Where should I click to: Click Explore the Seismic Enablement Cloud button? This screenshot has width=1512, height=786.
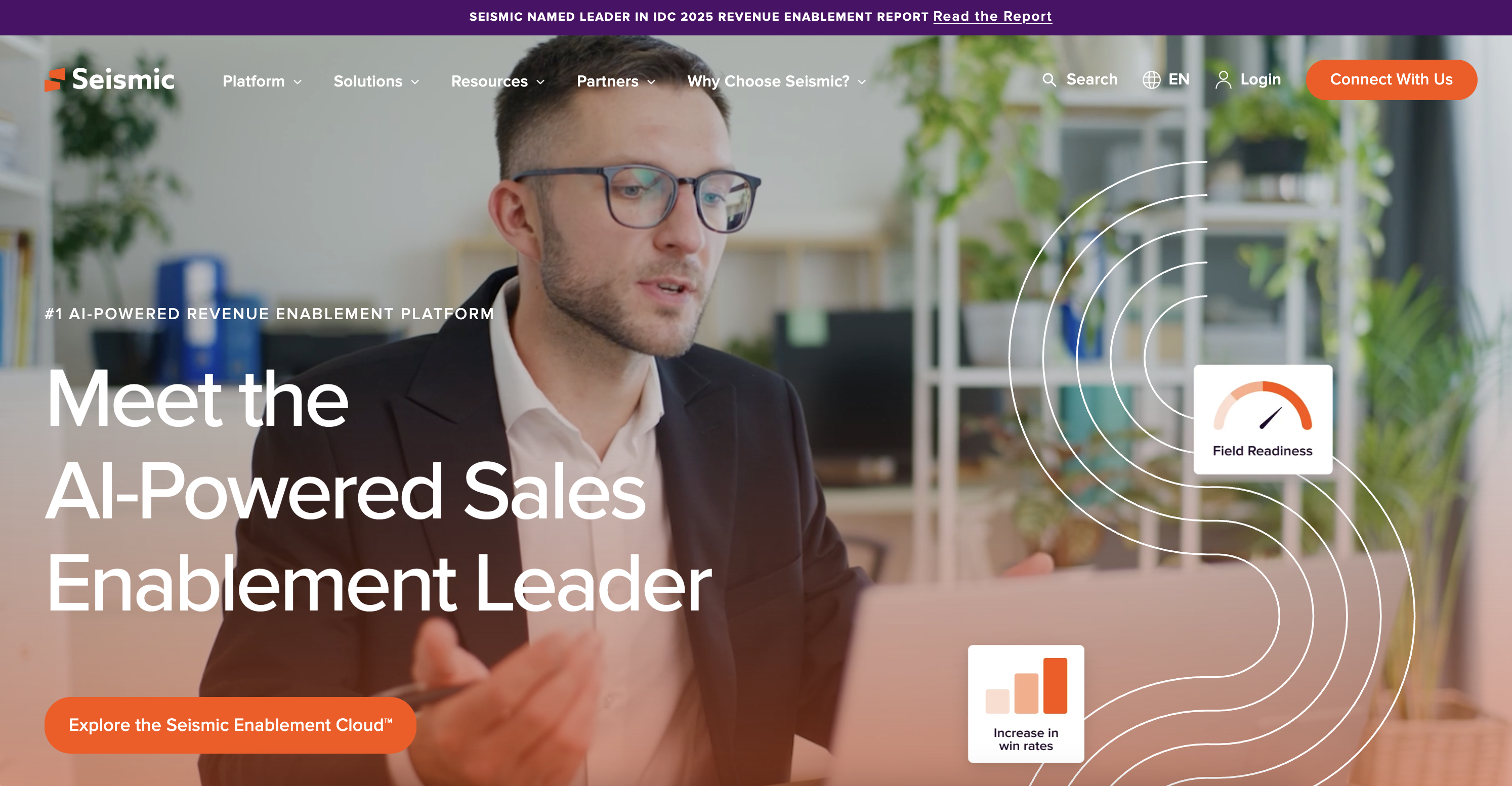coord(230,725)
